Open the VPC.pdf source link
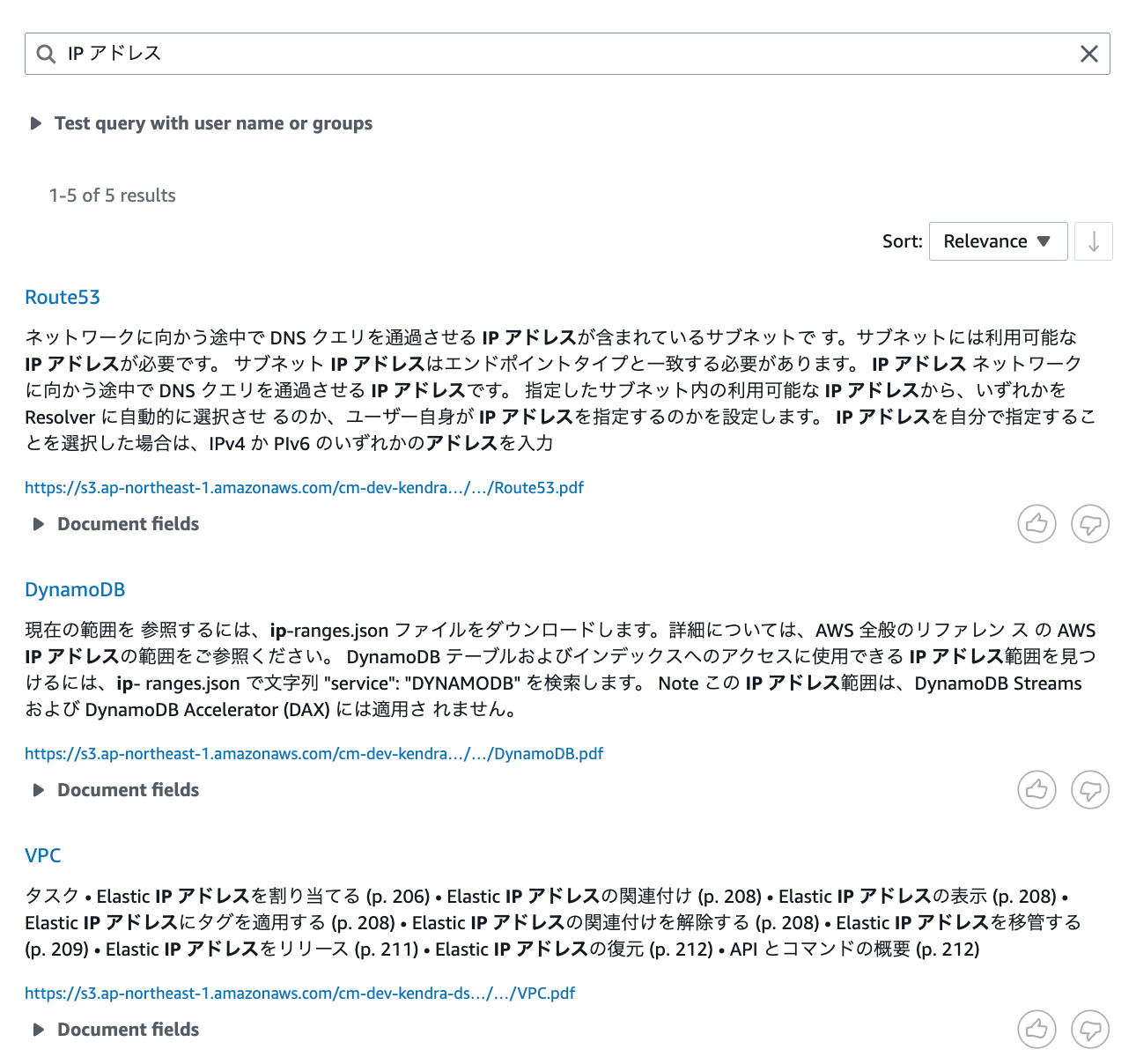 (299, 993)
